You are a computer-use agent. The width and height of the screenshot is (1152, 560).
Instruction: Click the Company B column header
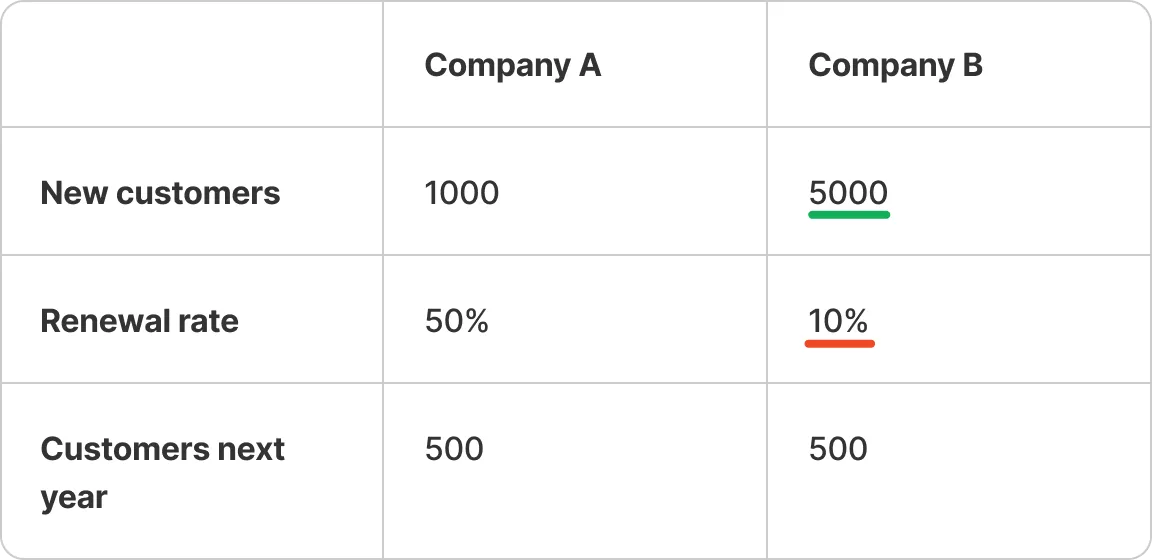[896, 65]
